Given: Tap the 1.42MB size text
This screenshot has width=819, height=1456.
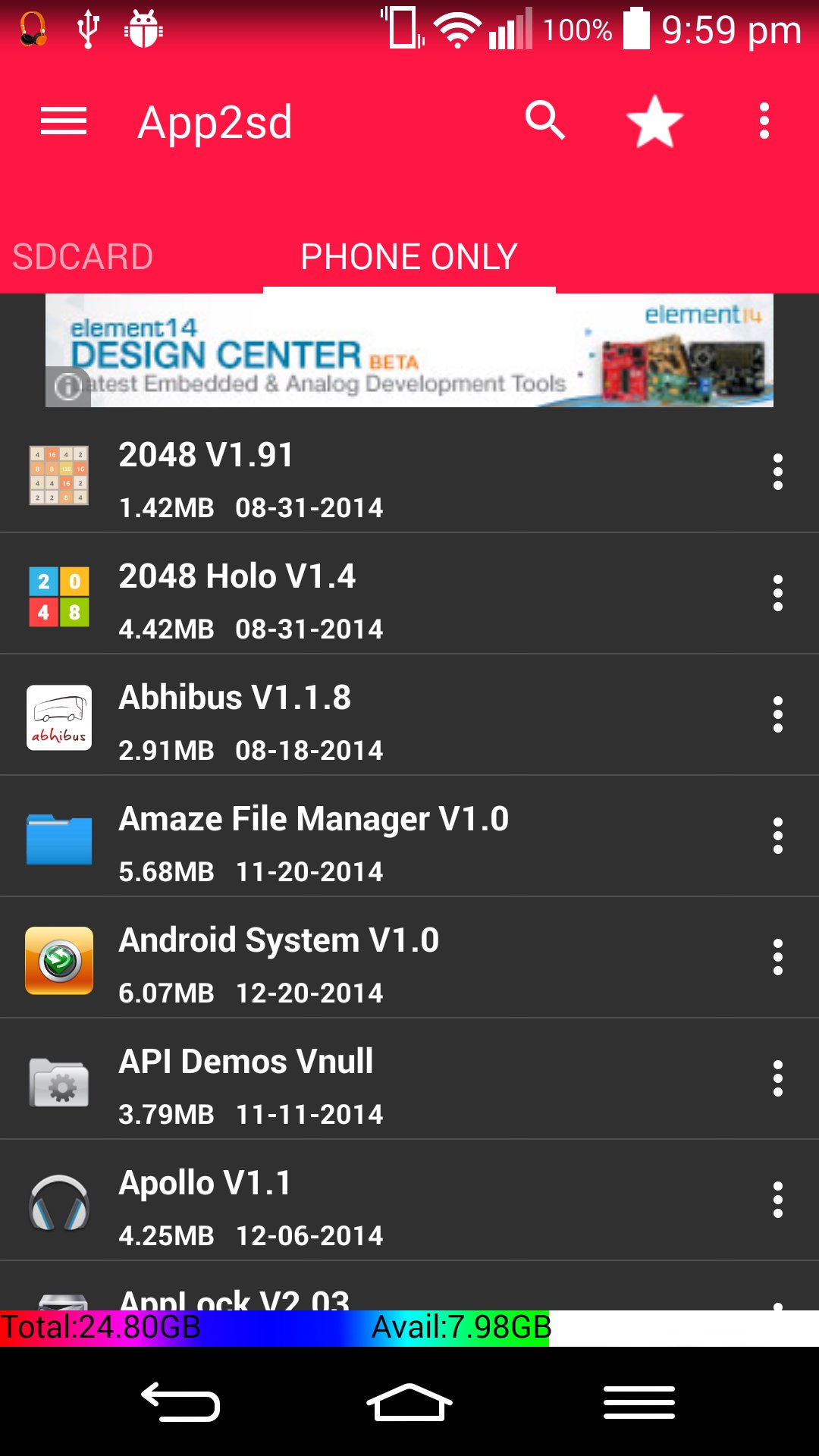Looking at the screenshot, I should coord(167,508).
